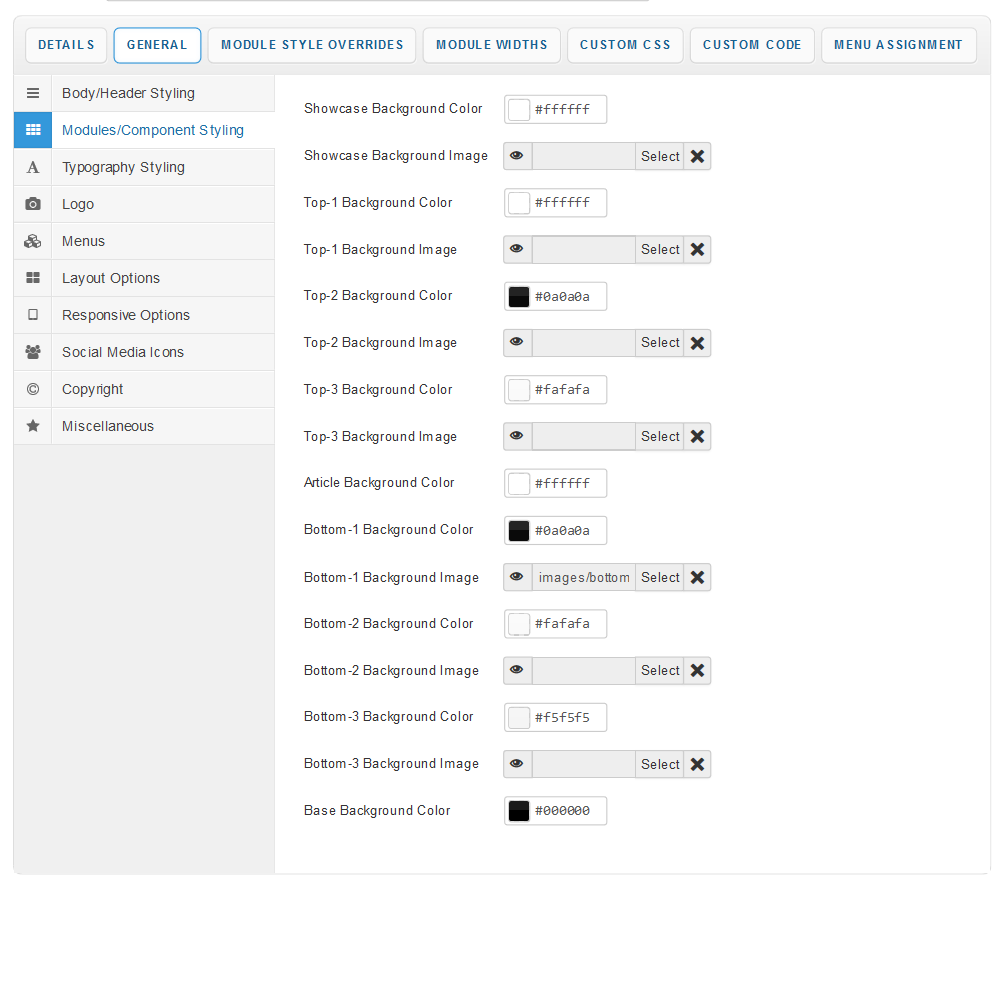Click eye icon for Top-2 Background Image

click(x=517, y=343)
